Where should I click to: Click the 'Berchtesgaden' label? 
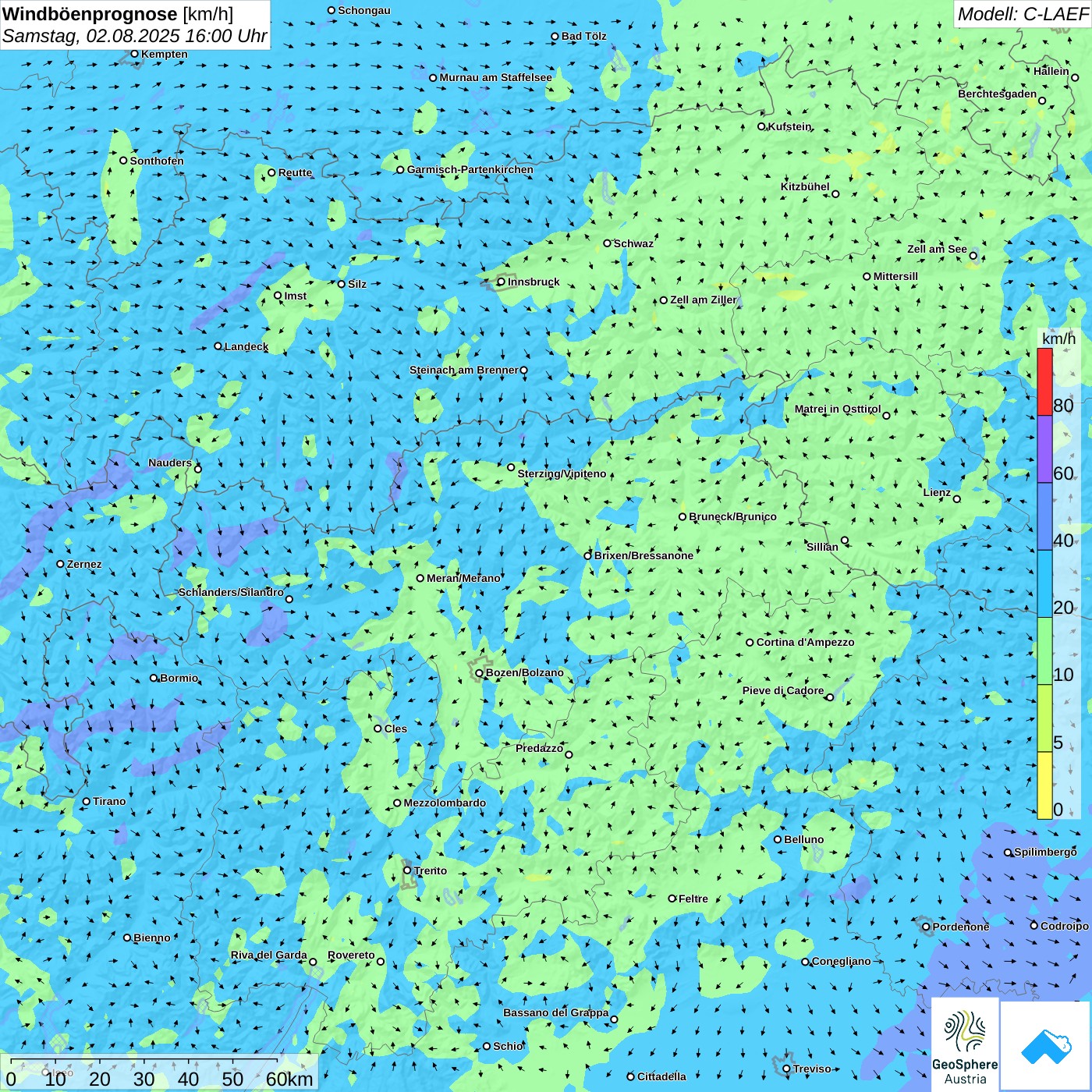[998, 94]
